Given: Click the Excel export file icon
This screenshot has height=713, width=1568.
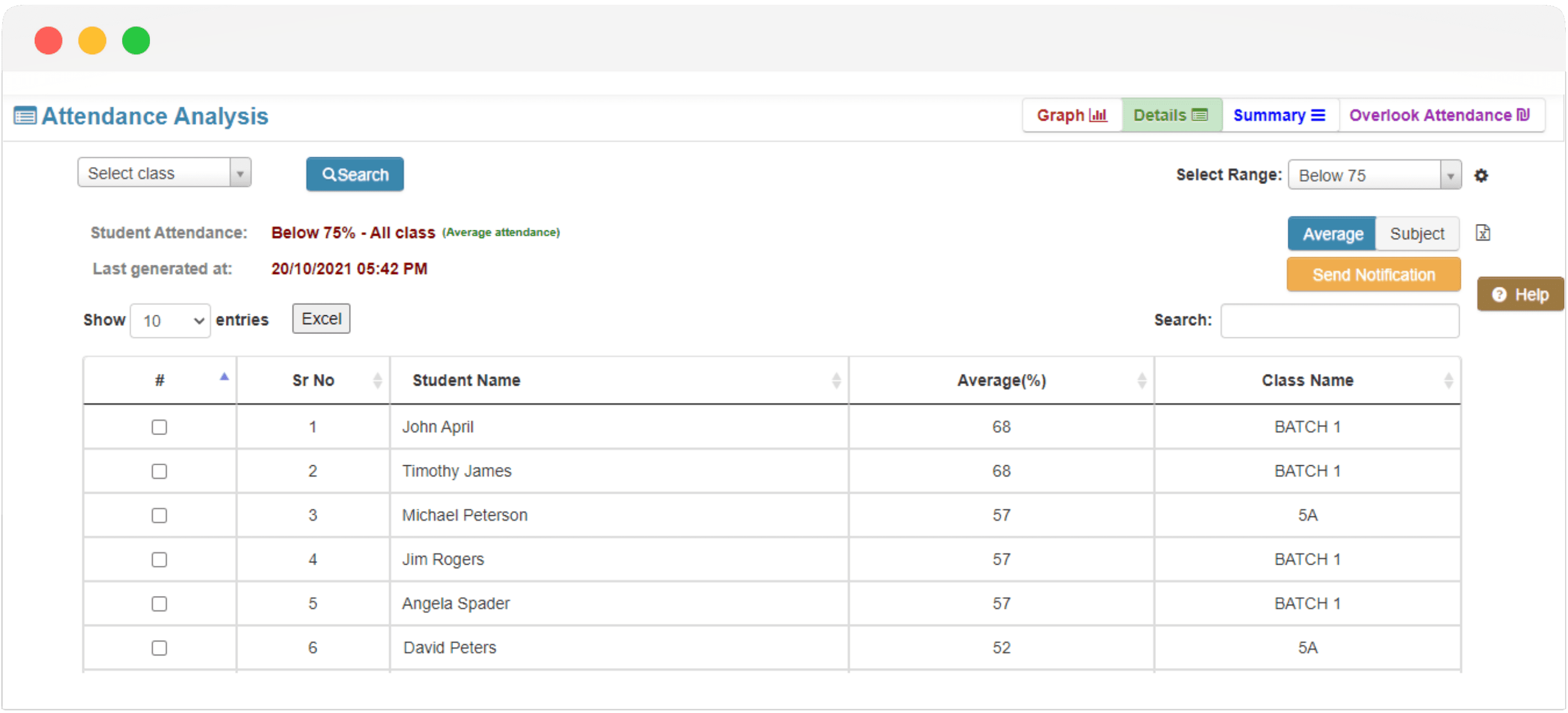Looking at the screenshot, I should tap(1483, 233).
